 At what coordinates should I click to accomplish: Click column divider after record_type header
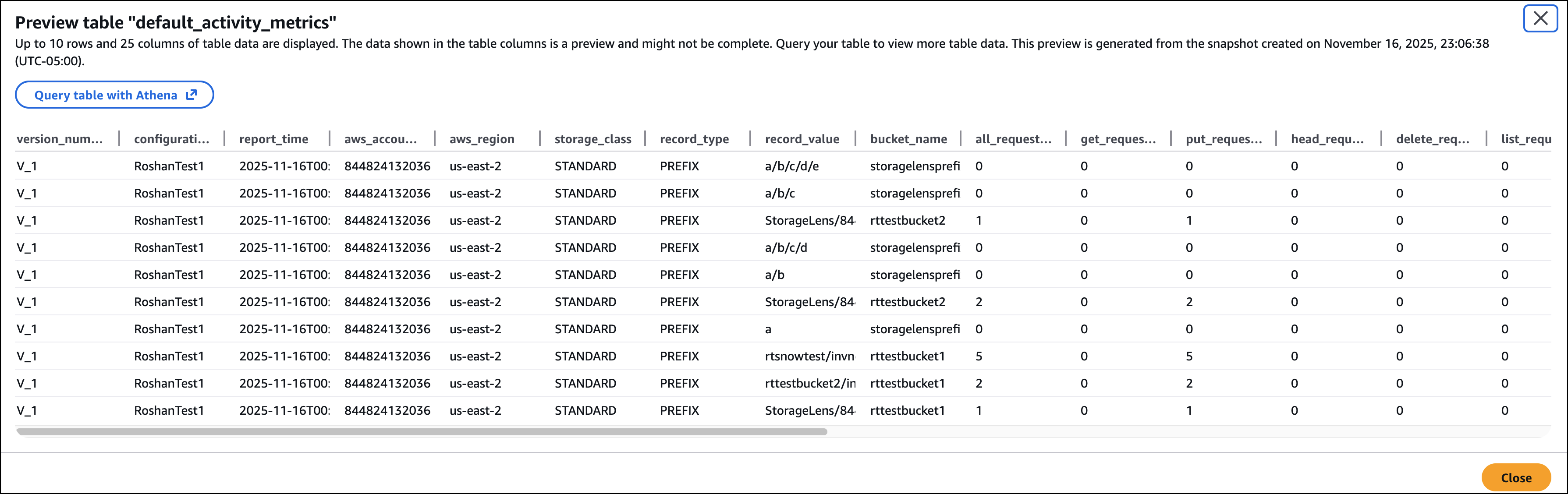pyautogui.click(x=751, y=139)
